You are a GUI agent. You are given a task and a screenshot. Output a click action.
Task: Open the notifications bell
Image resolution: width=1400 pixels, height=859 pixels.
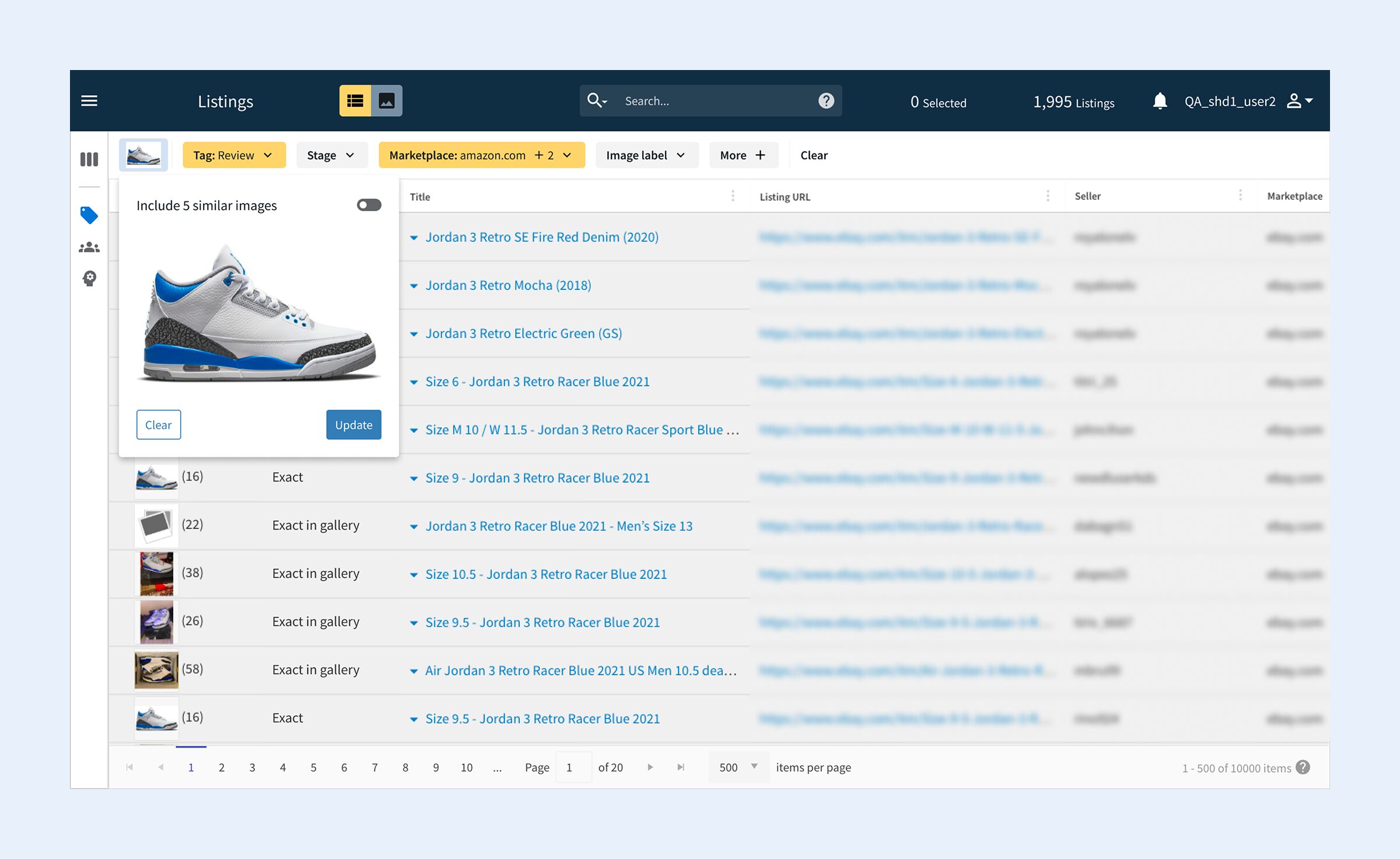[x=1160, y=101]
